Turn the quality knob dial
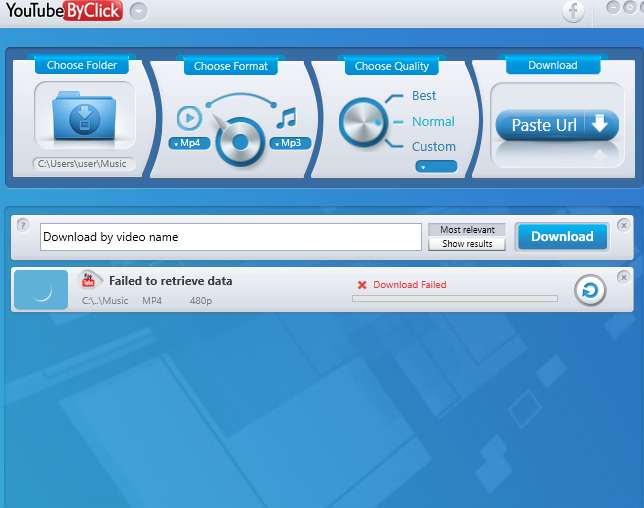The width and height of the screenshot is (644, 508). pos(363,122)
